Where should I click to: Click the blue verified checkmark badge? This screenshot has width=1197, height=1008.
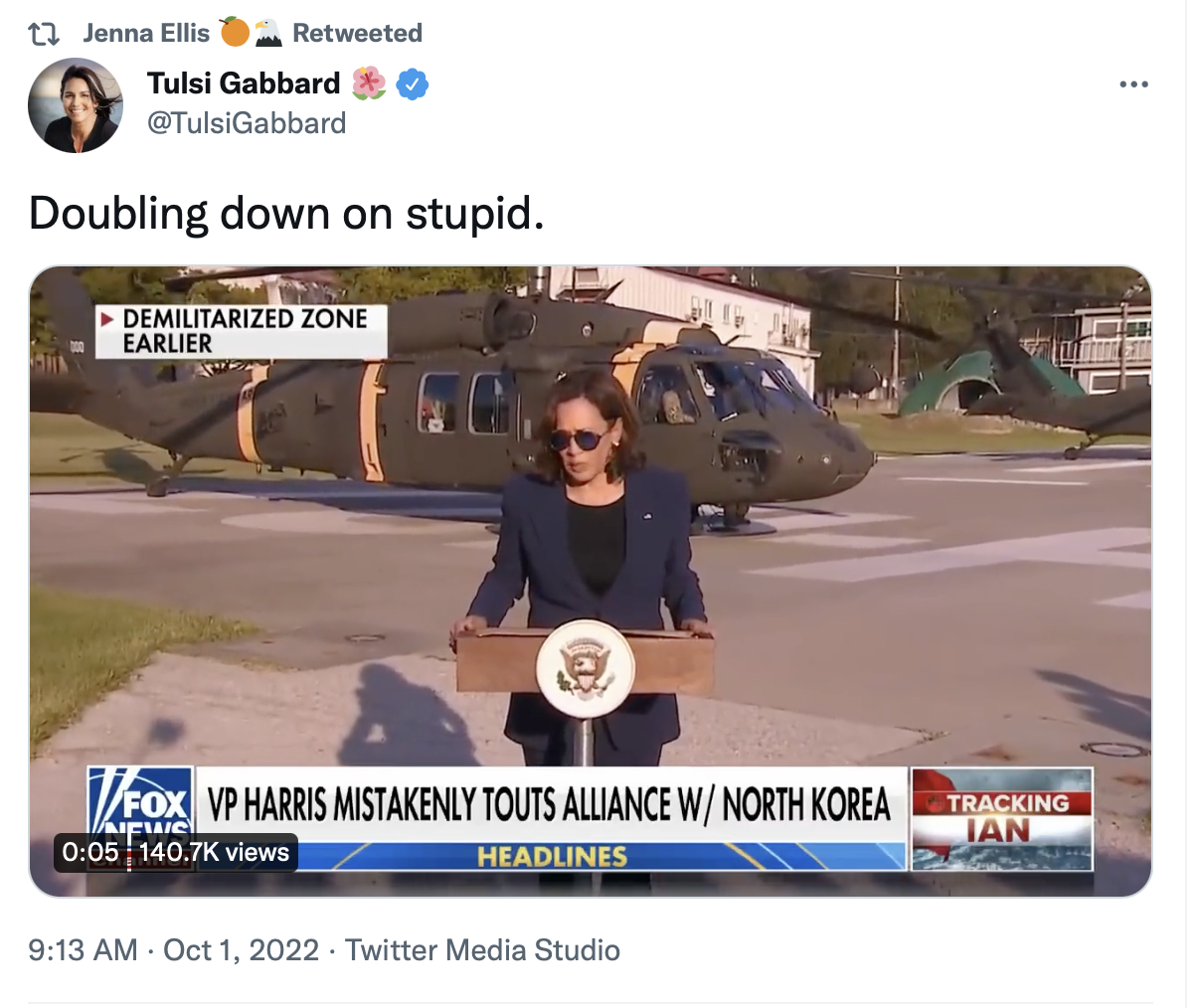[413, 84]
